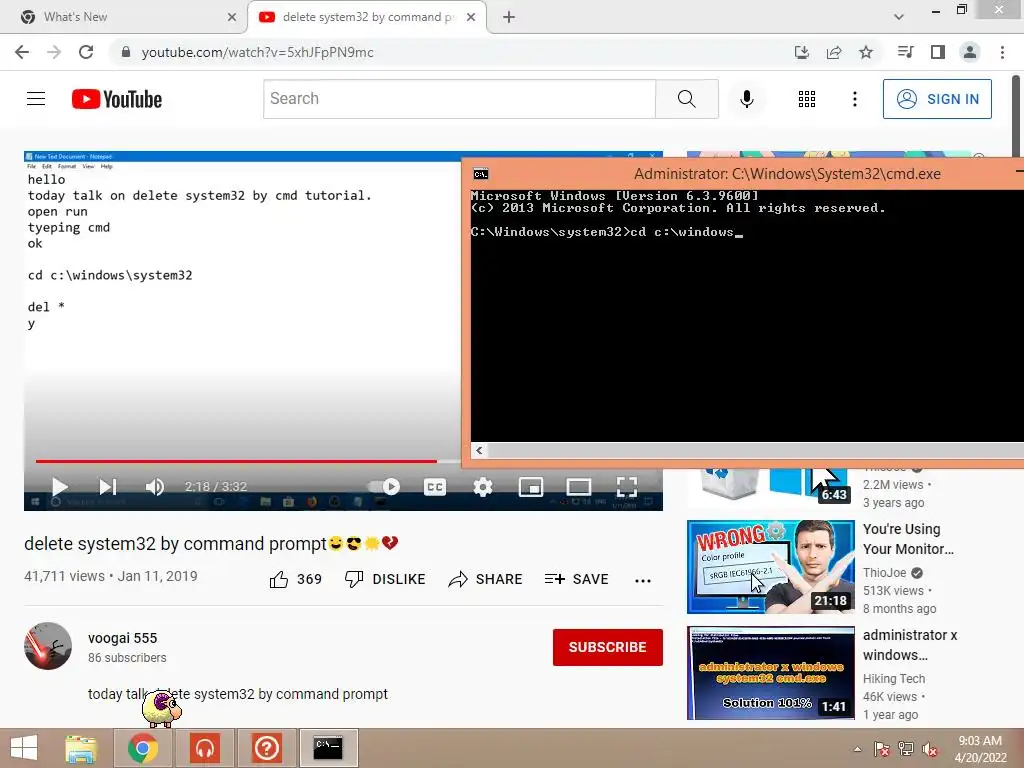The width and height of the screenshot is (1024, 768).
Task: Install app icon in address bar
Action: pyautogui.click(x=802, y=52)
